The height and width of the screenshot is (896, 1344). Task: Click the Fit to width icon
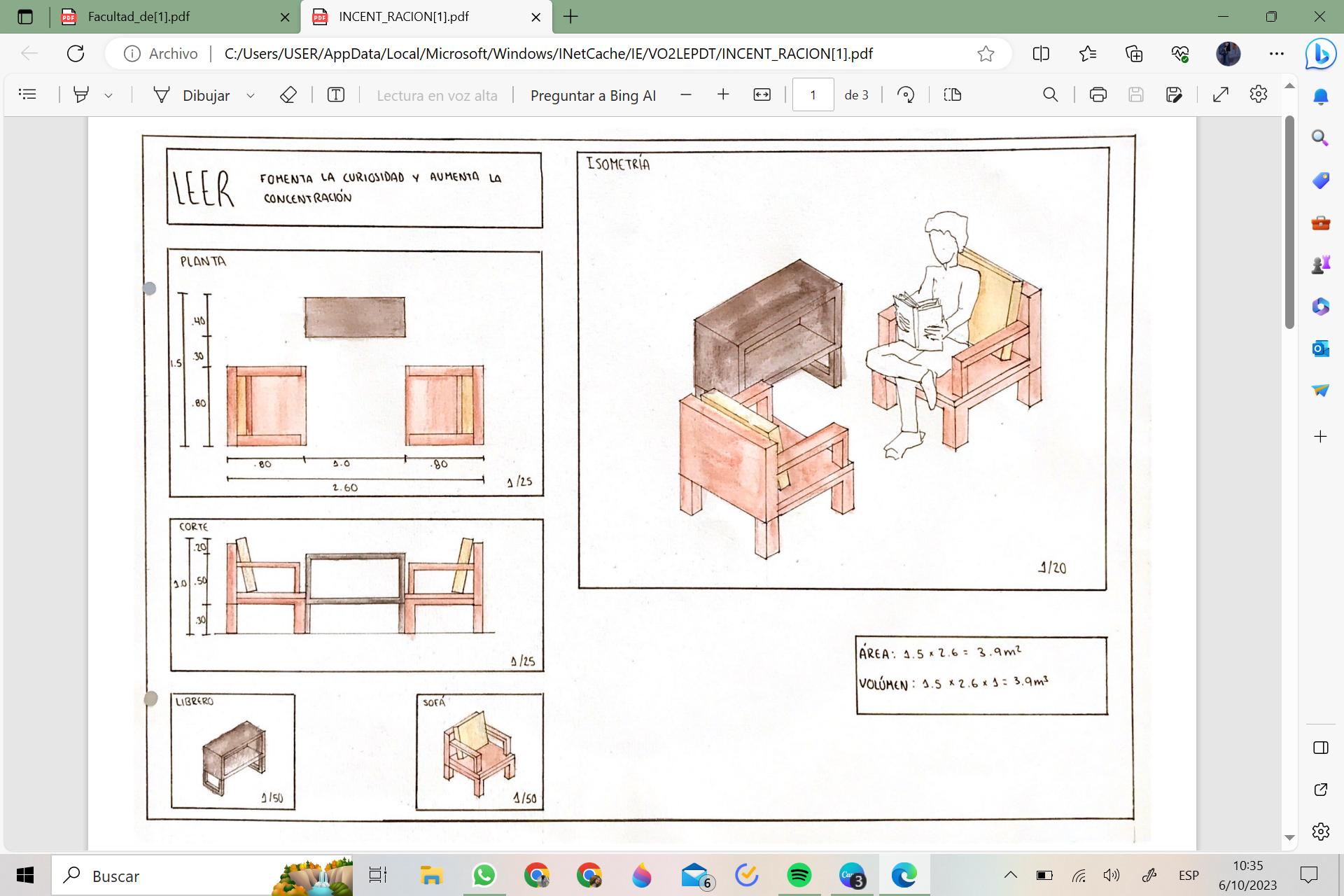762,94
